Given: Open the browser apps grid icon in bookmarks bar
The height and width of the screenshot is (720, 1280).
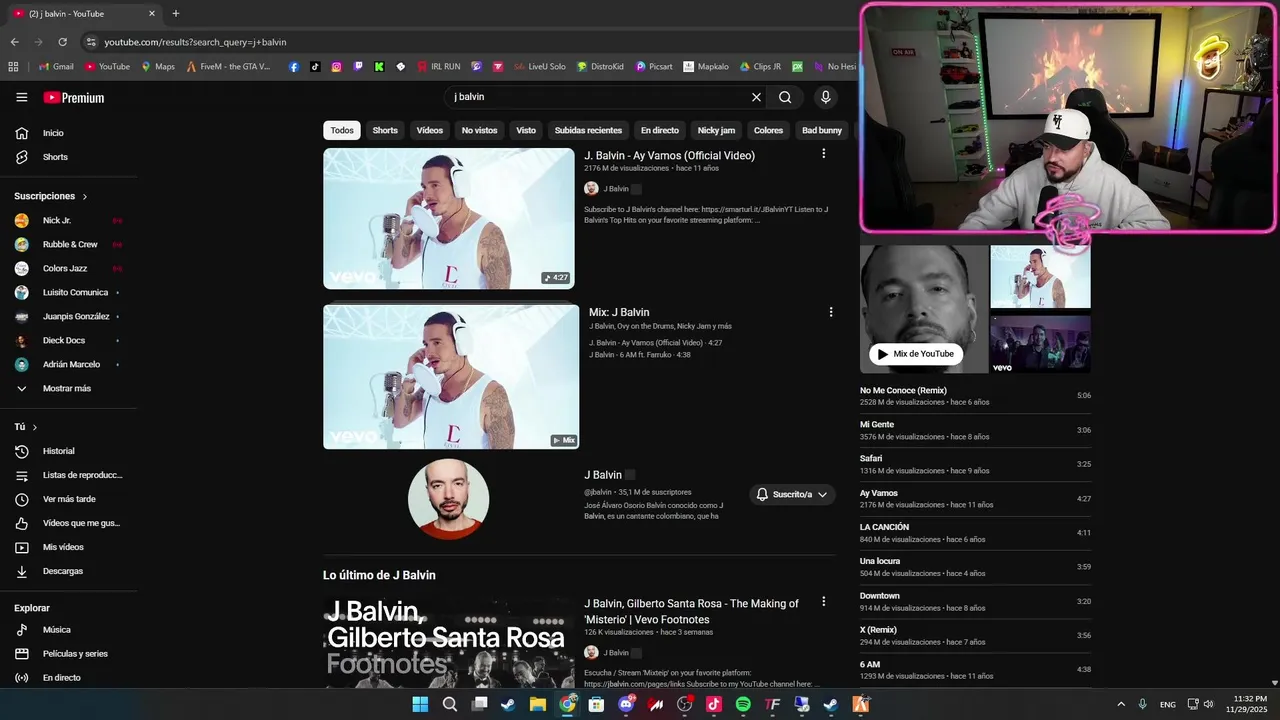Looking at the screenshot, I should (13, 67).
